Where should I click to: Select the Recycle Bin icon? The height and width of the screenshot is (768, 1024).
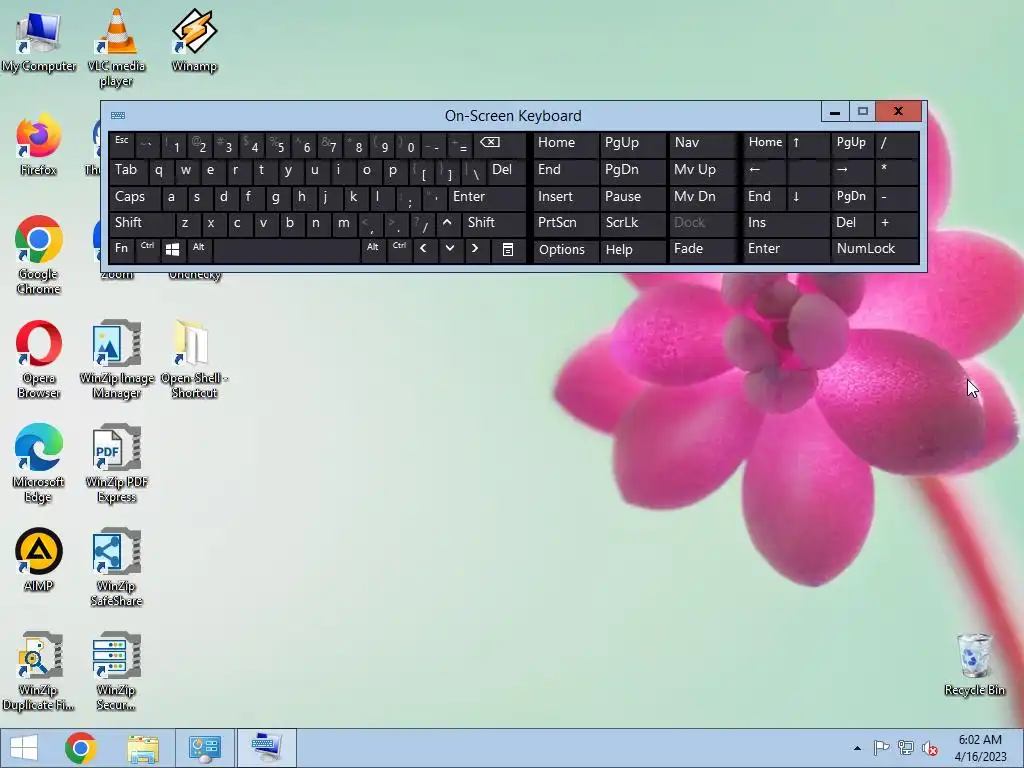pyautogui.click(x=974, y=664)
